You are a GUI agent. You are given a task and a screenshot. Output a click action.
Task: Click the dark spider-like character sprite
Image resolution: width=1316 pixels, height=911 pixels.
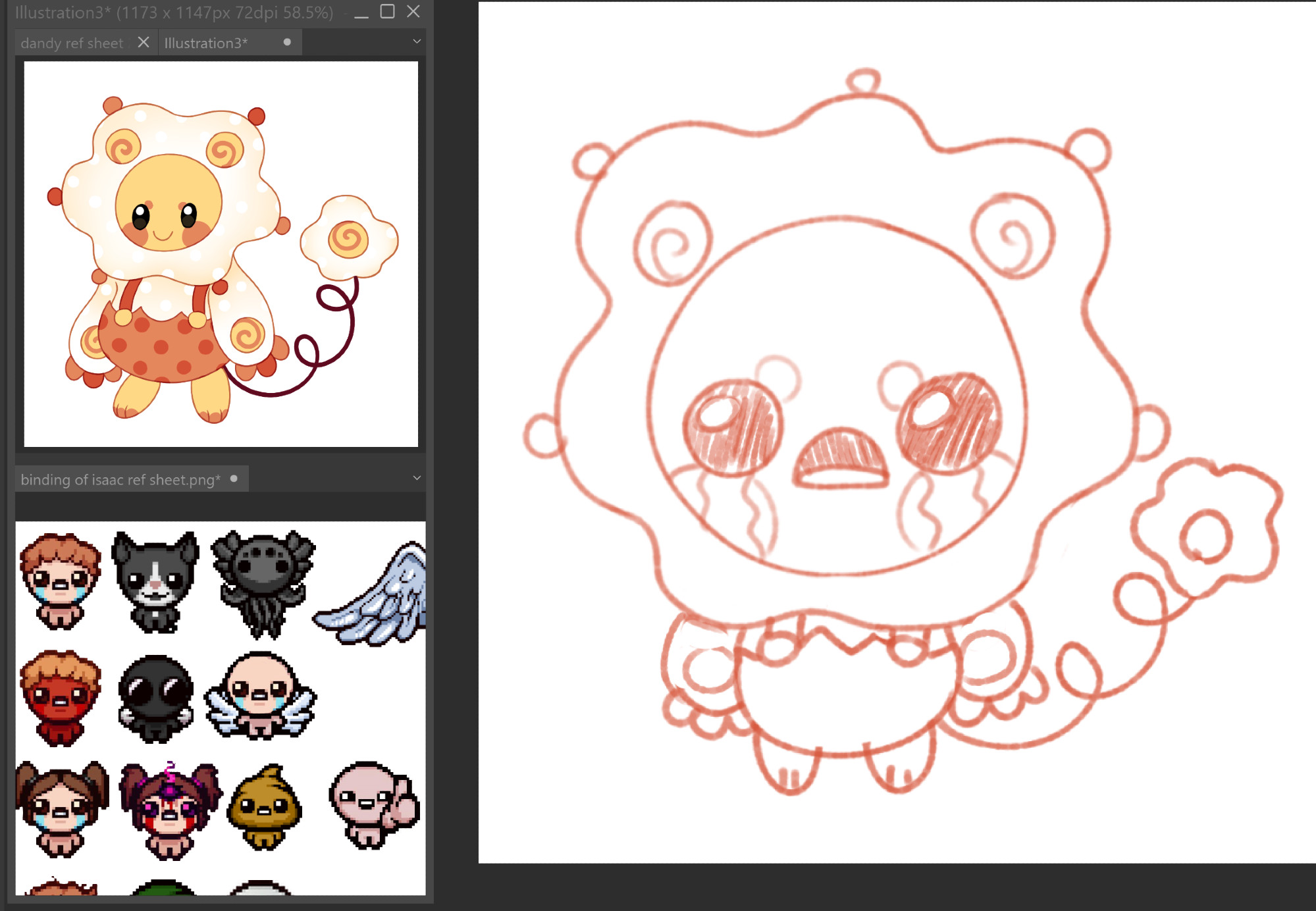pyautogui.click(x=263, y=583)
